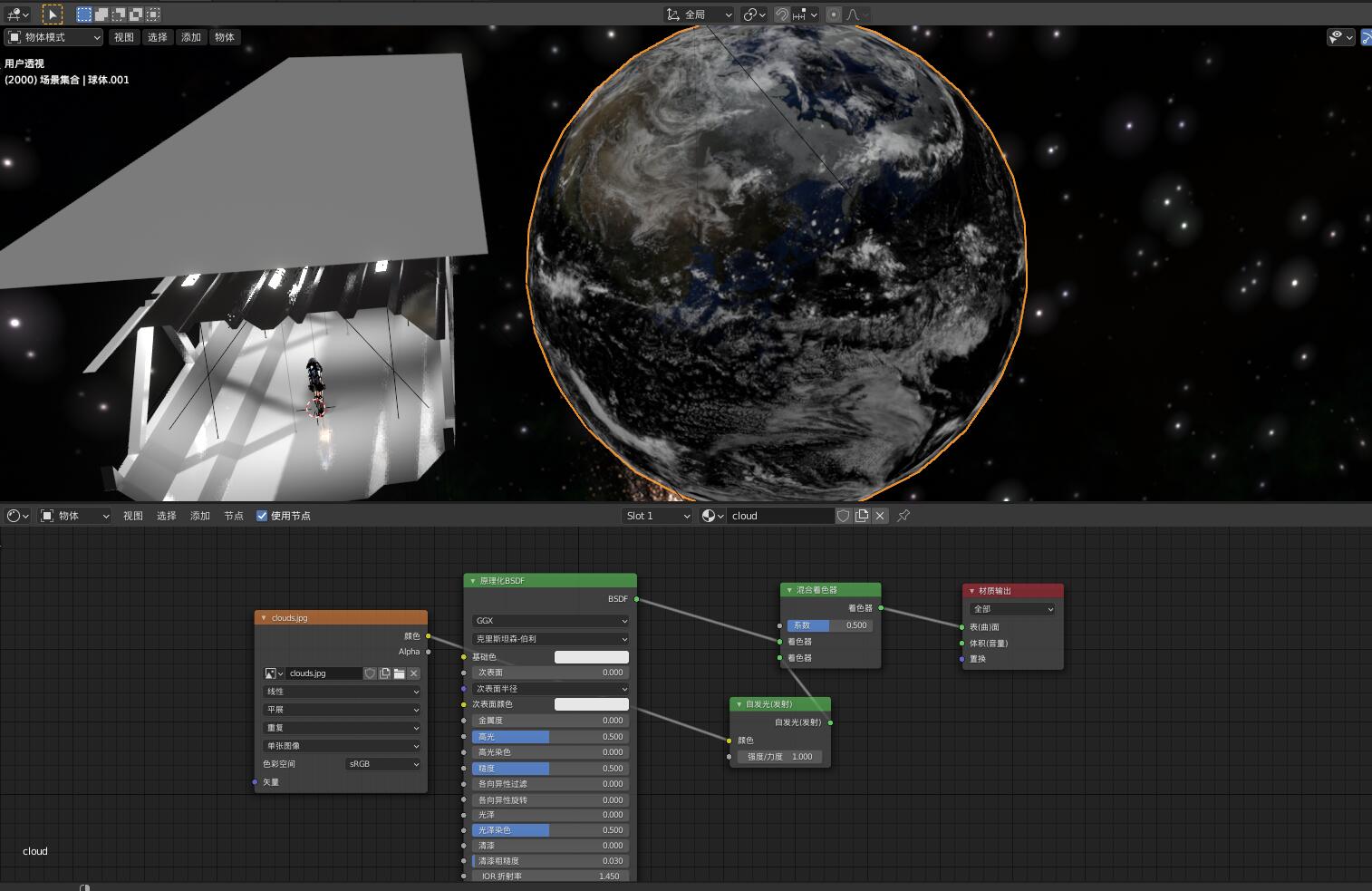This screenshot has height=891, width=1372.
Task: Open image file via folder icon in clouds.jpg node
Action: [x=399, y=673]
